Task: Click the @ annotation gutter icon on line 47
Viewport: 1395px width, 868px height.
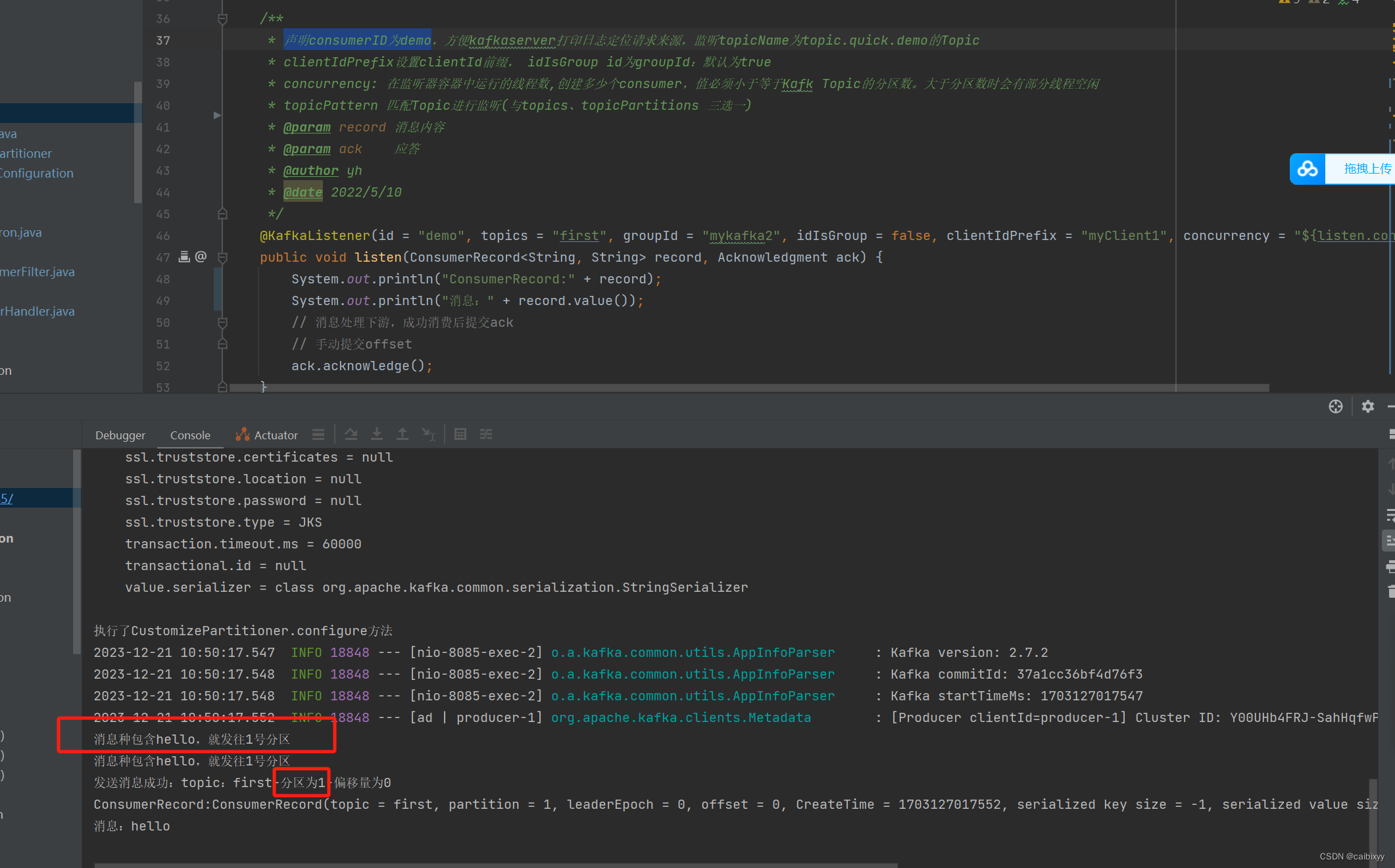Action: tap(201, 256)
